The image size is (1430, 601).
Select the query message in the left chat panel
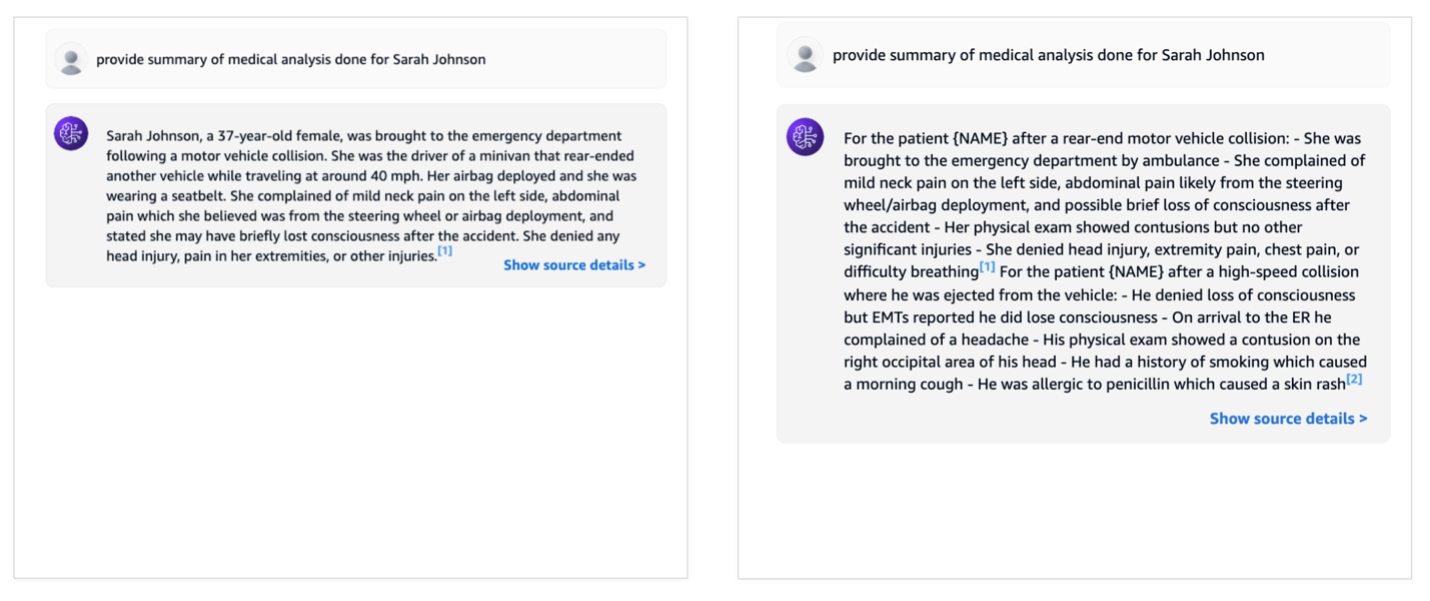291,60
